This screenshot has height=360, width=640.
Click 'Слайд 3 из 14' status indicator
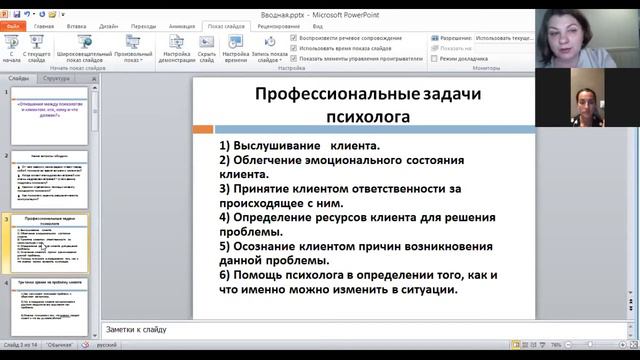[20, 345]
